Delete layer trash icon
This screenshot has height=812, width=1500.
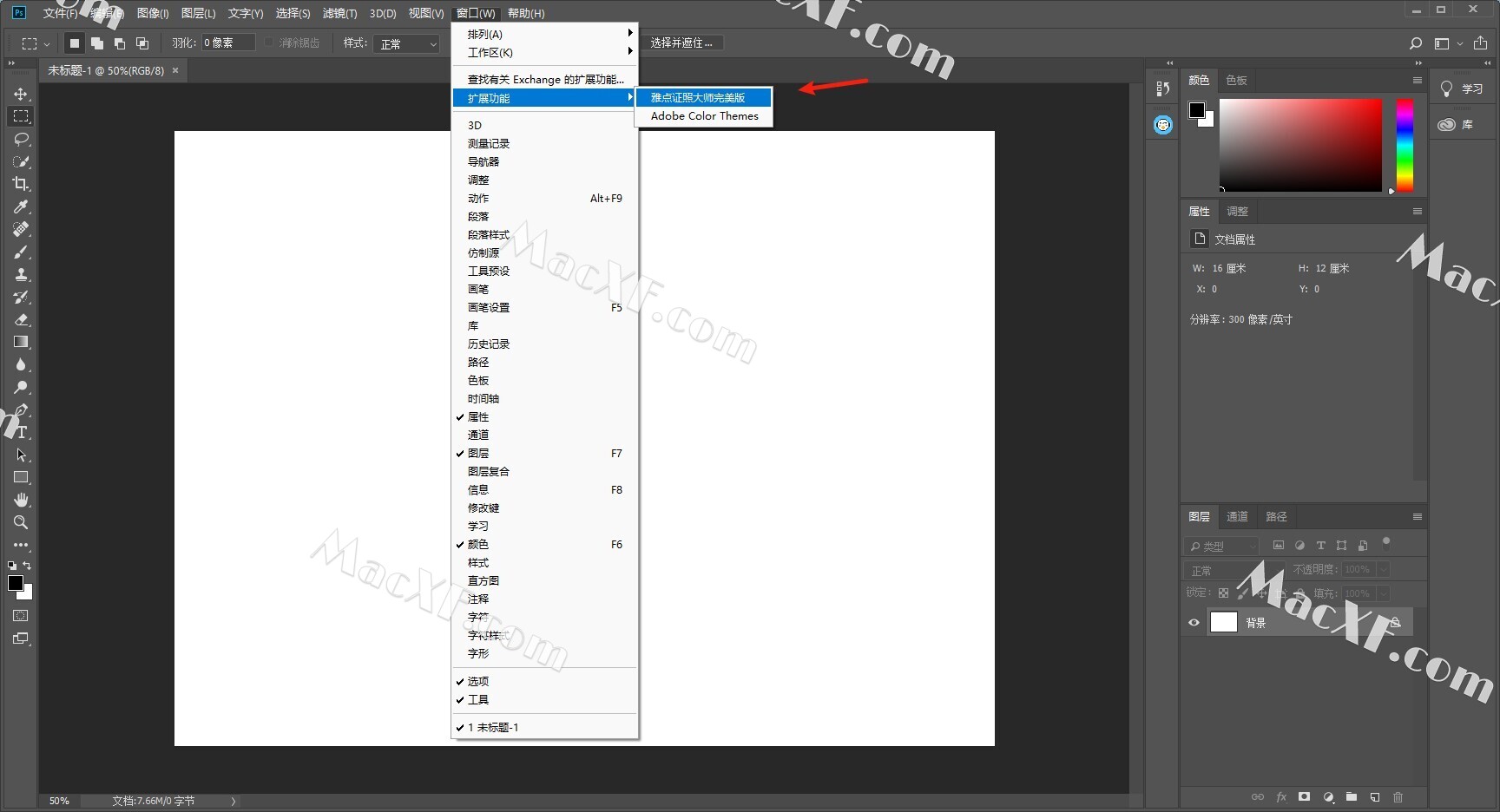(1398, 796)
